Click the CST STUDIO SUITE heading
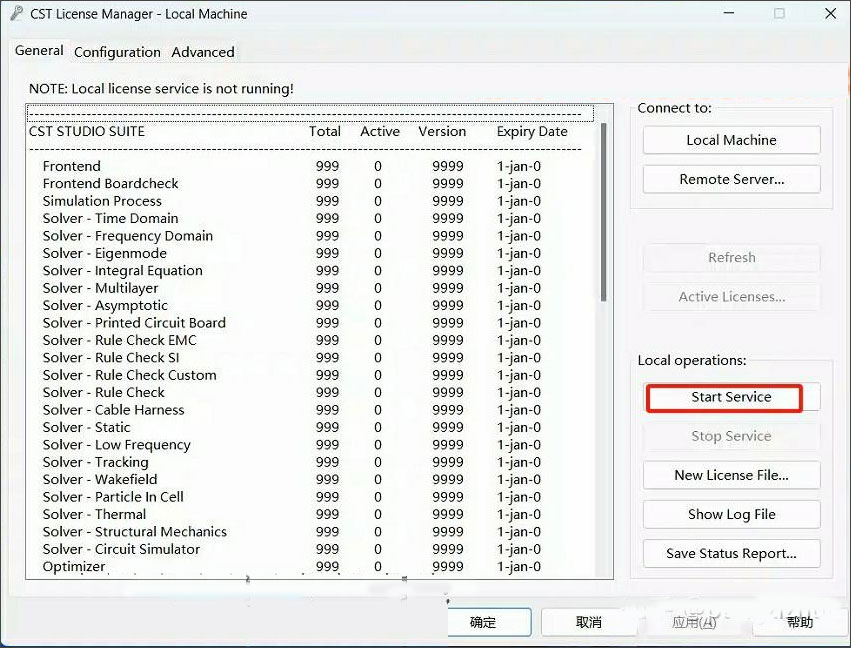This screenshot has height=648, width=851. (x=87, y=131)
